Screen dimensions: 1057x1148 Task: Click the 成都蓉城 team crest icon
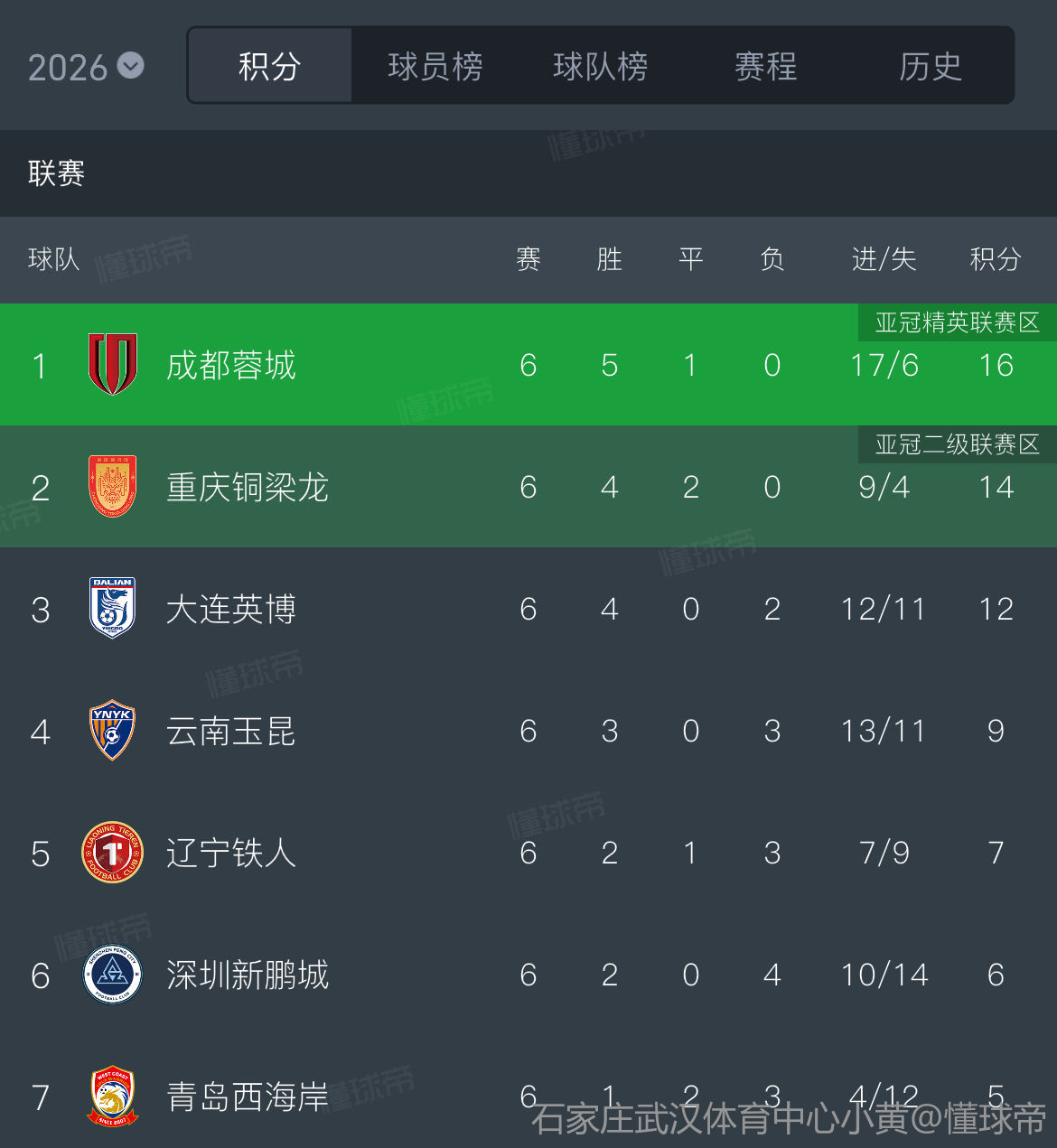pos(113,364)
